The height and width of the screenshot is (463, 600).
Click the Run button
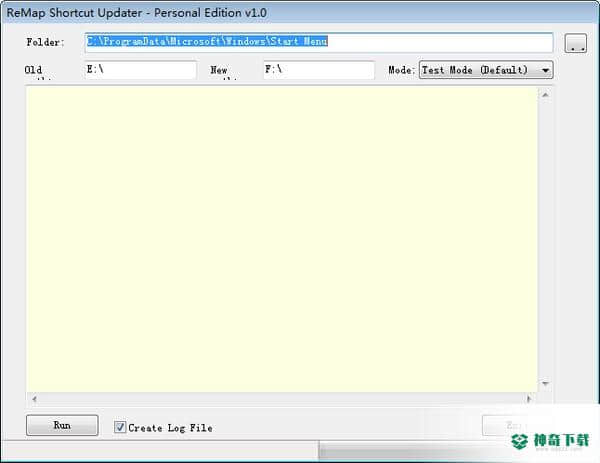point(62,425)
